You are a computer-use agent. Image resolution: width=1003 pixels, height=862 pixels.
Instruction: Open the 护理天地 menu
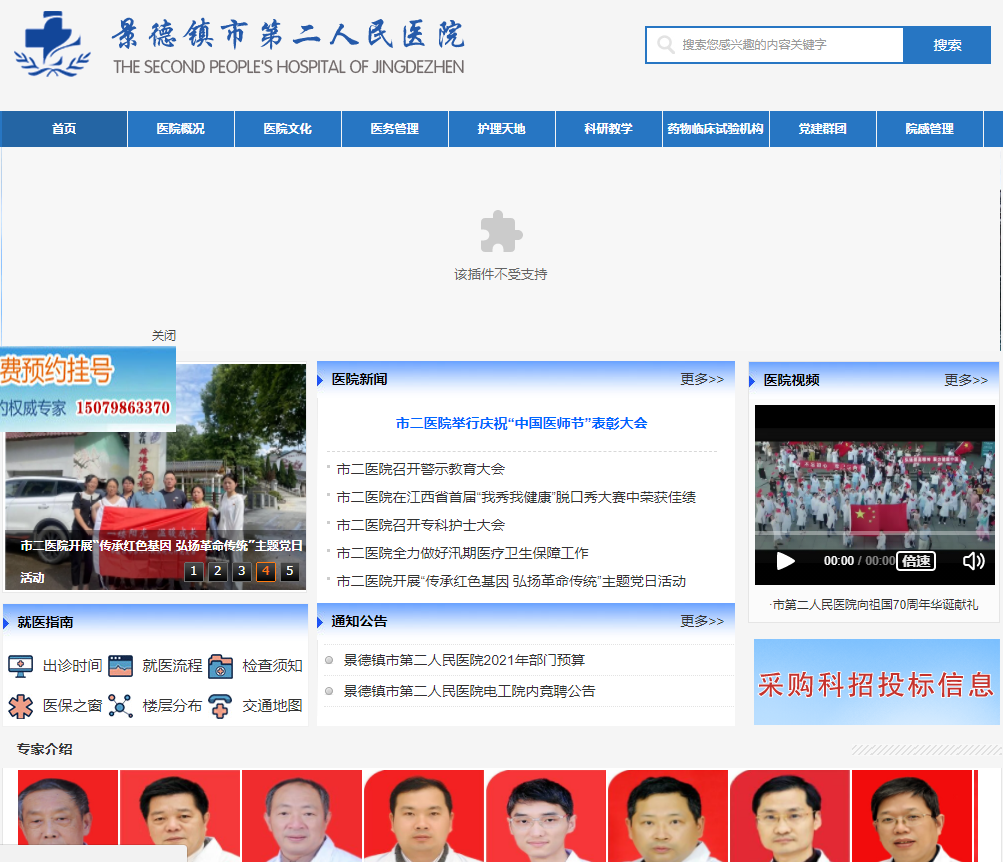(x=502, y=129)
